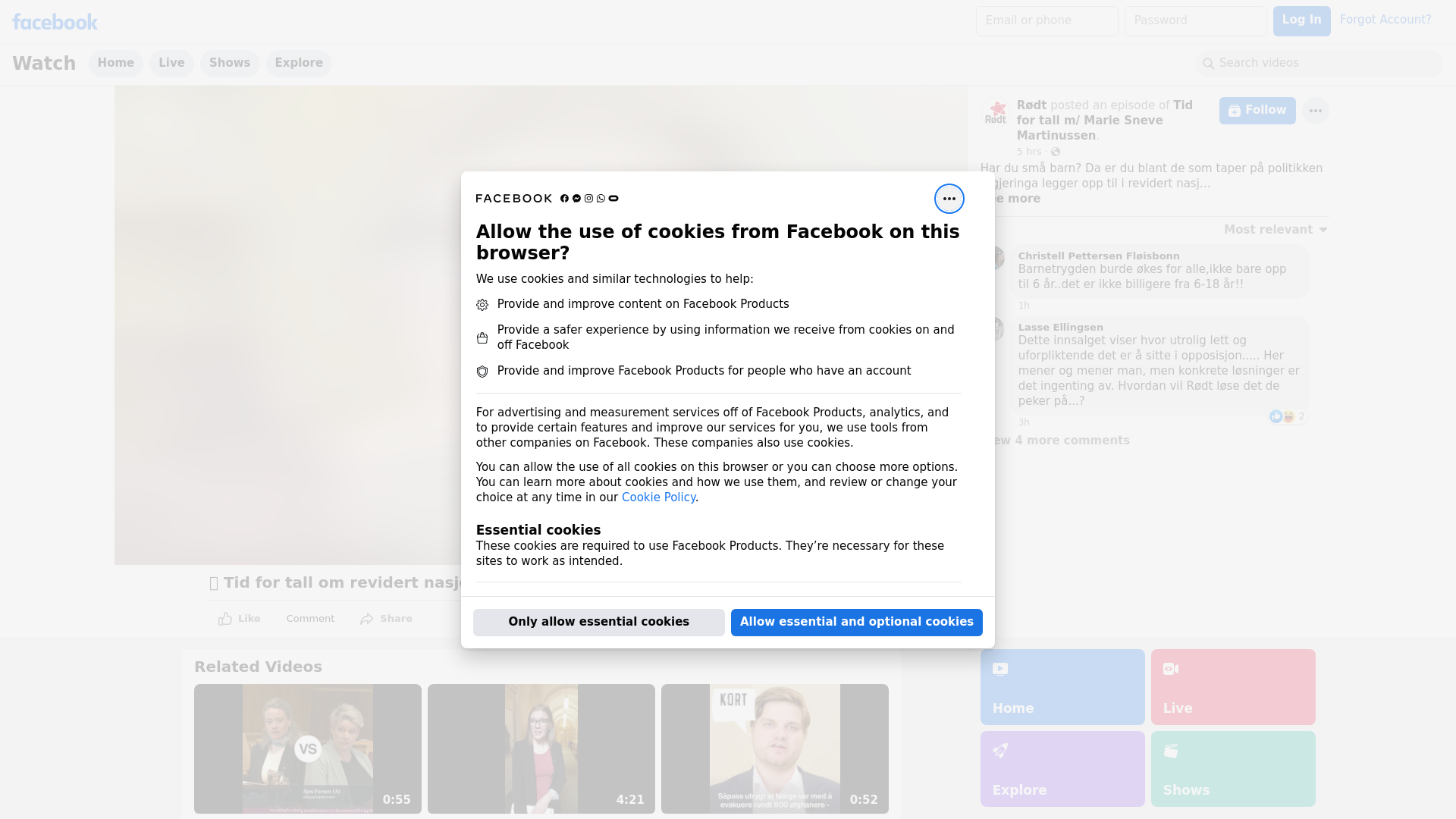Click the Follow button for Rødt
This screenshot has width=1456, height=819.
click(x=1257, y=111)
